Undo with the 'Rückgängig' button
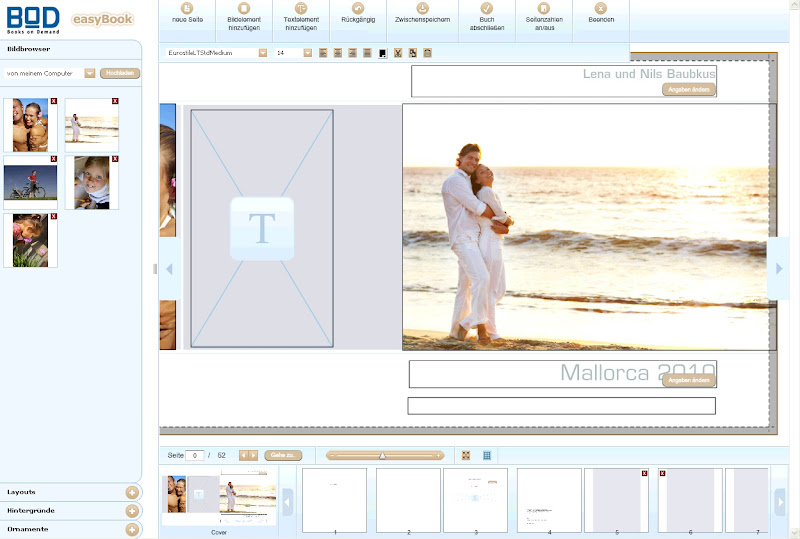Viewport: 800px width, 539px height. pos(358,13)
